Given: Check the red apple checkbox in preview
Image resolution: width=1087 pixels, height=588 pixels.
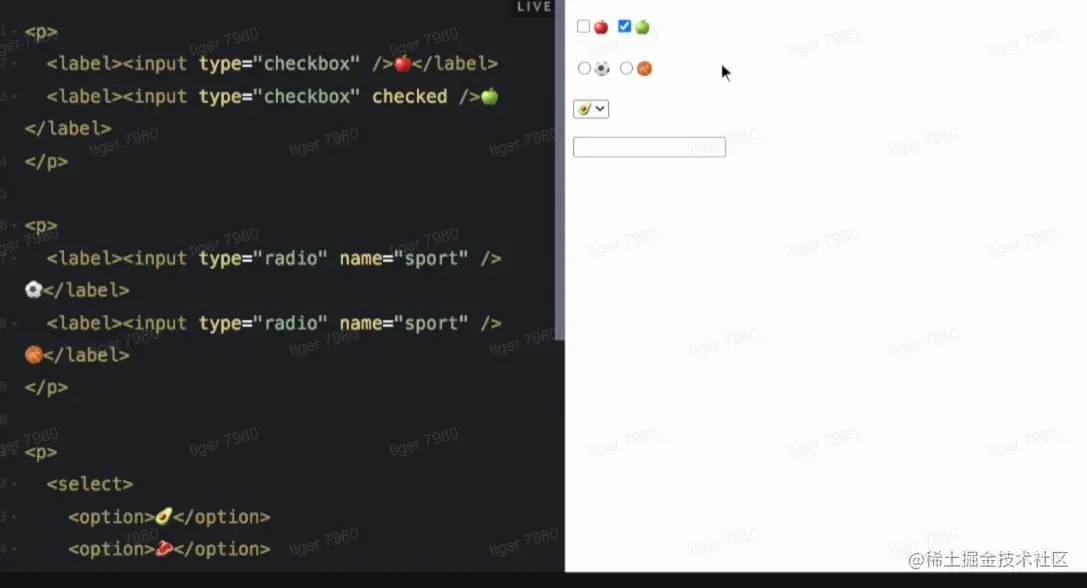Looking at the screenshot, I should point(583,26).
